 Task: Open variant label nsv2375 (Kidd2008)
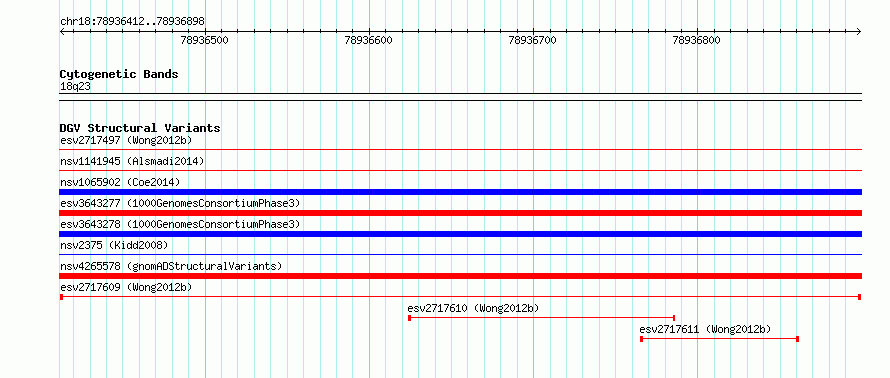pos(114,245)
